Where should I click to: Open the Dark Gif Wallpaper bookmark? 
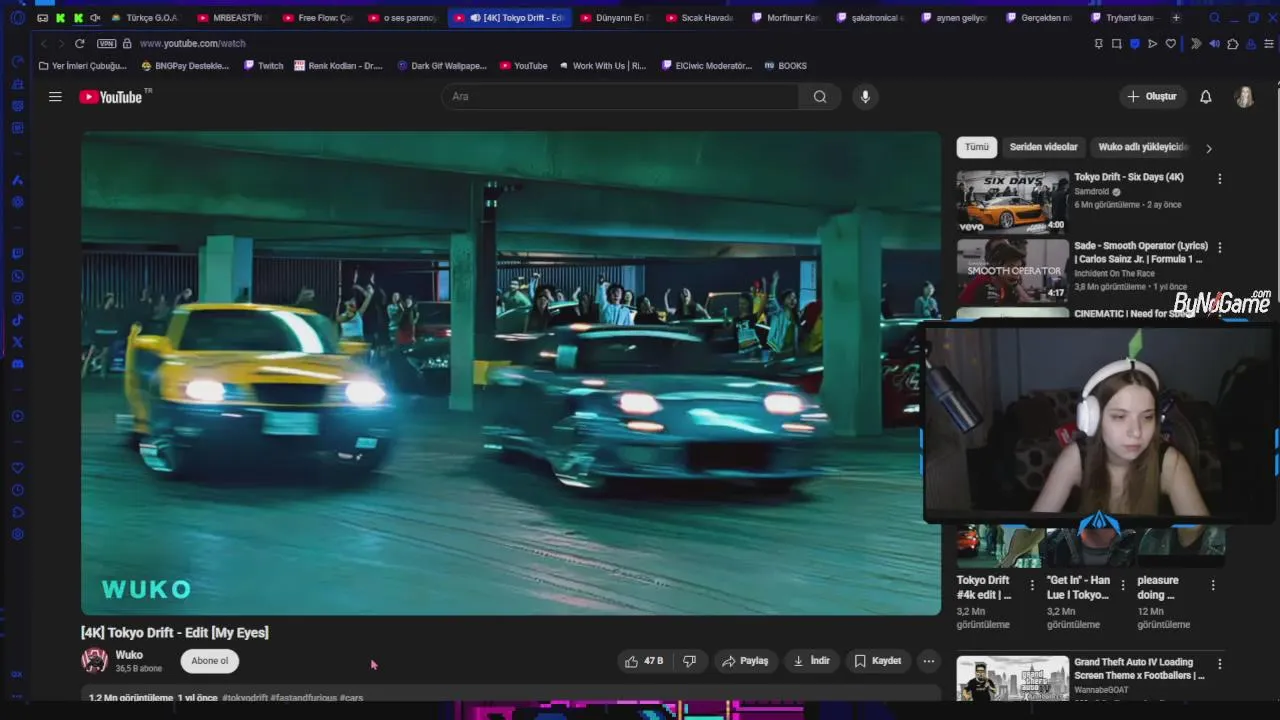click(442, 66)
